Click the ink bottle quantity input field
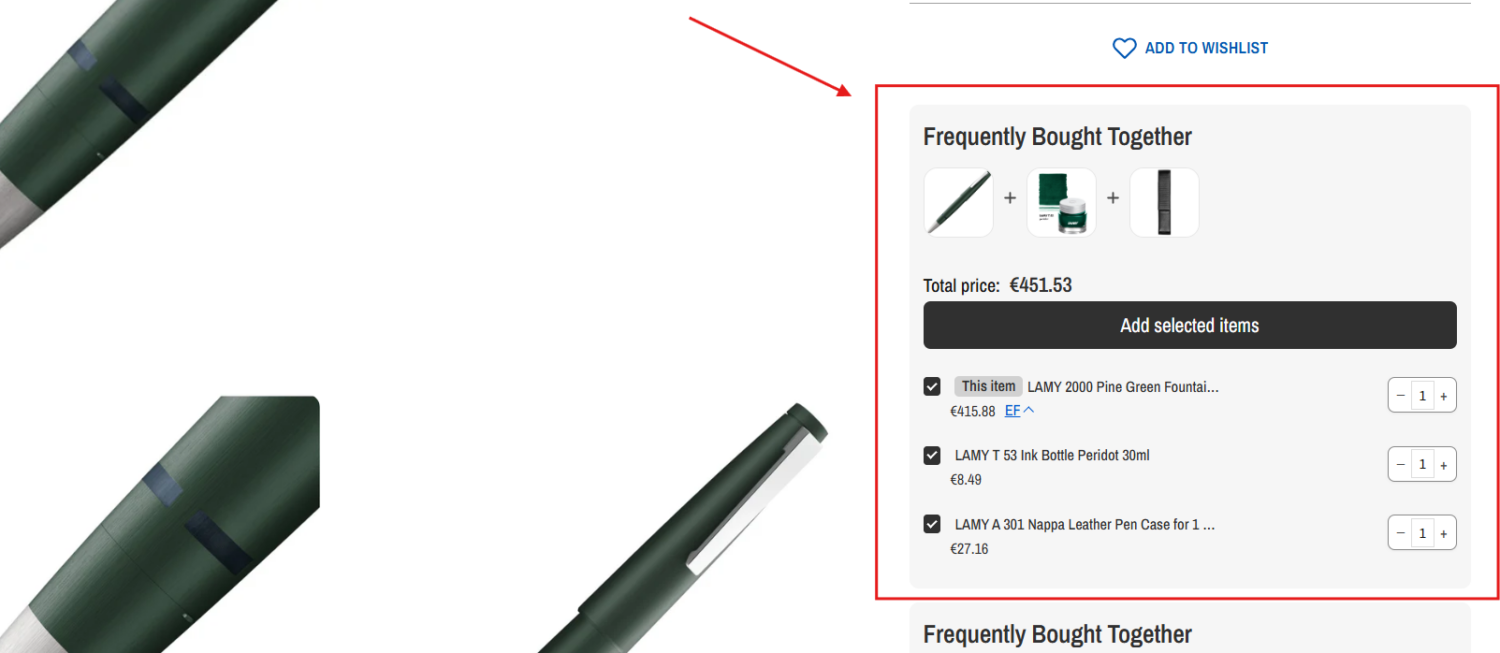Viewport: 1500px width, 653px height. tap(1422, 465)
